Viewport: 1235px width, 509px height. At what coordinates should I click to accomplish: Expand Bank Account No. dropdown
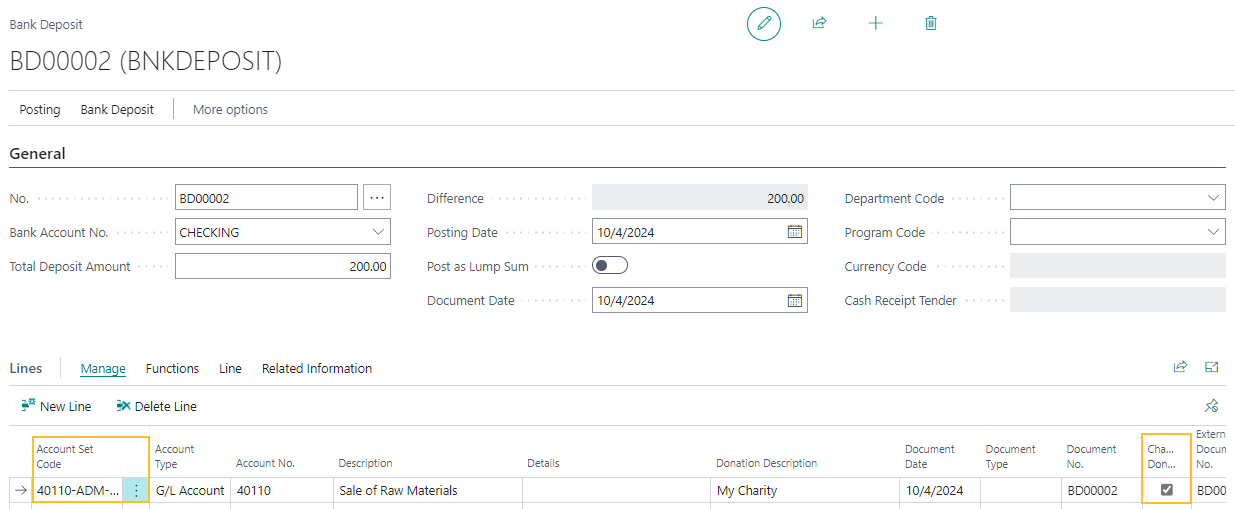point(378,232)
